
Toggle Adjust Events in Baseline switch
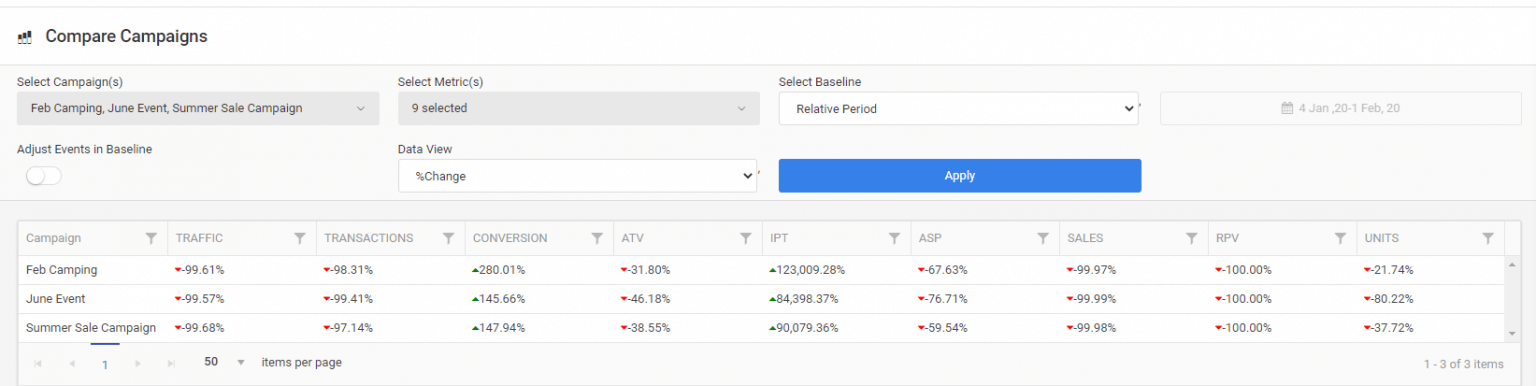(x=44, y=176)
